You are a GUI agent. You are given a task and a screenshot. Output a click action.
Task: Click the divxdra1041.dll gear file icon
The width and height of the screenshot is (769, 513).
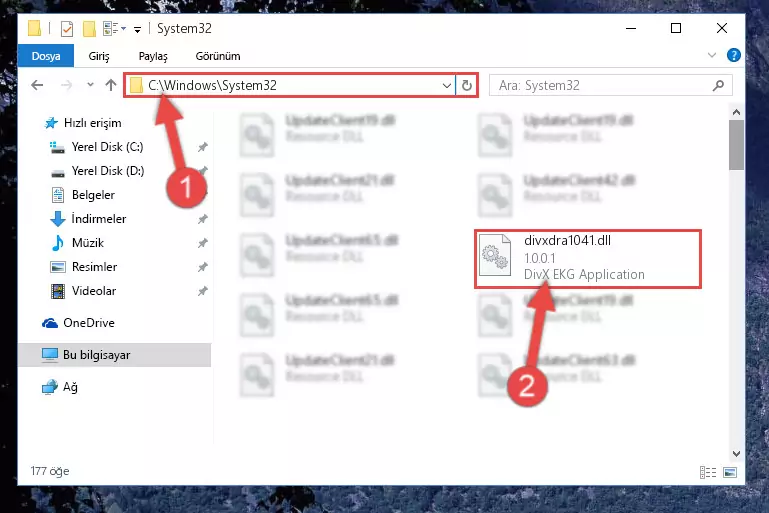pos(495,255)
